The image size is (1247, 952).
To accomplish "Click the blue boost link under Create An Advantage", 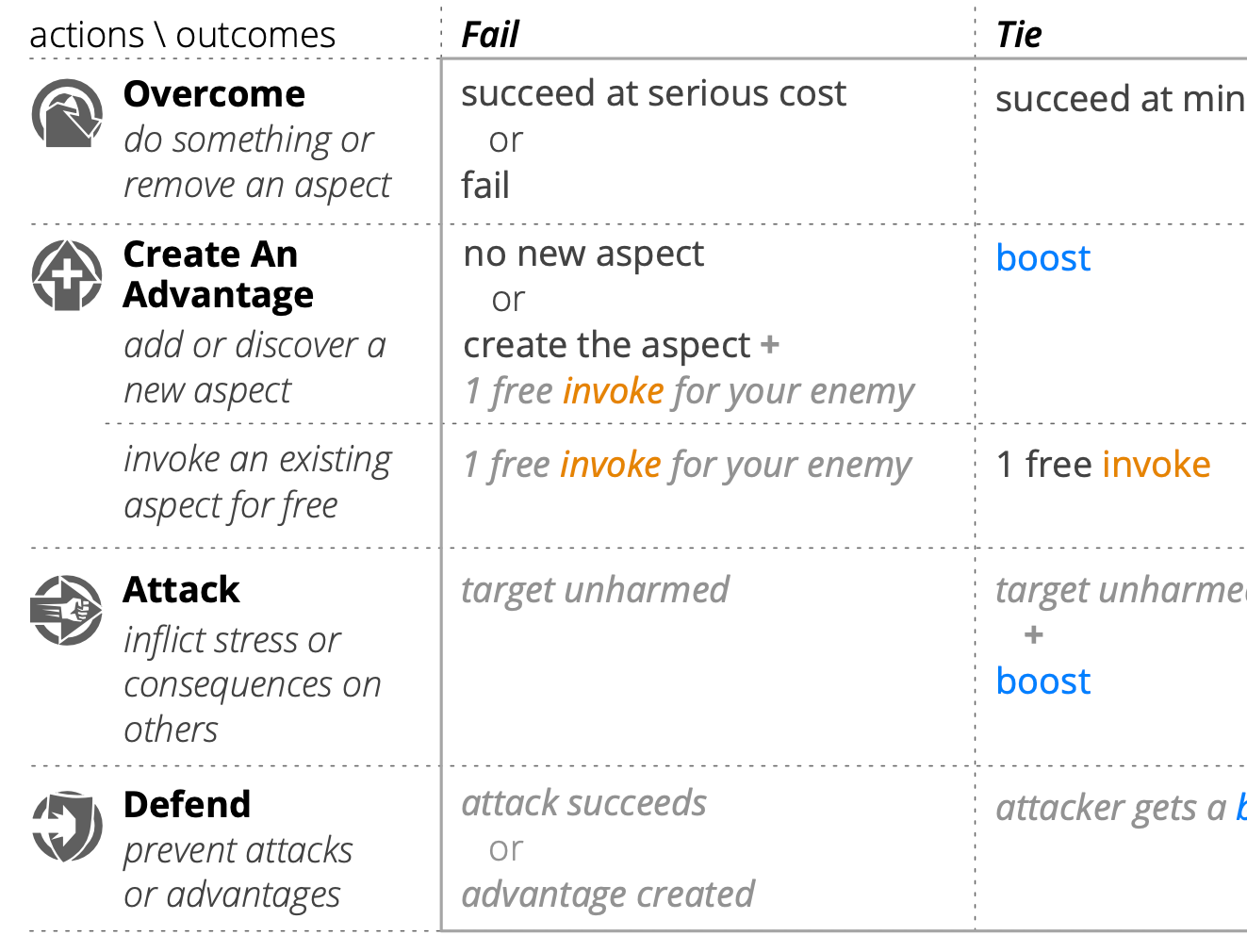I will click(x=1042, y=258).
